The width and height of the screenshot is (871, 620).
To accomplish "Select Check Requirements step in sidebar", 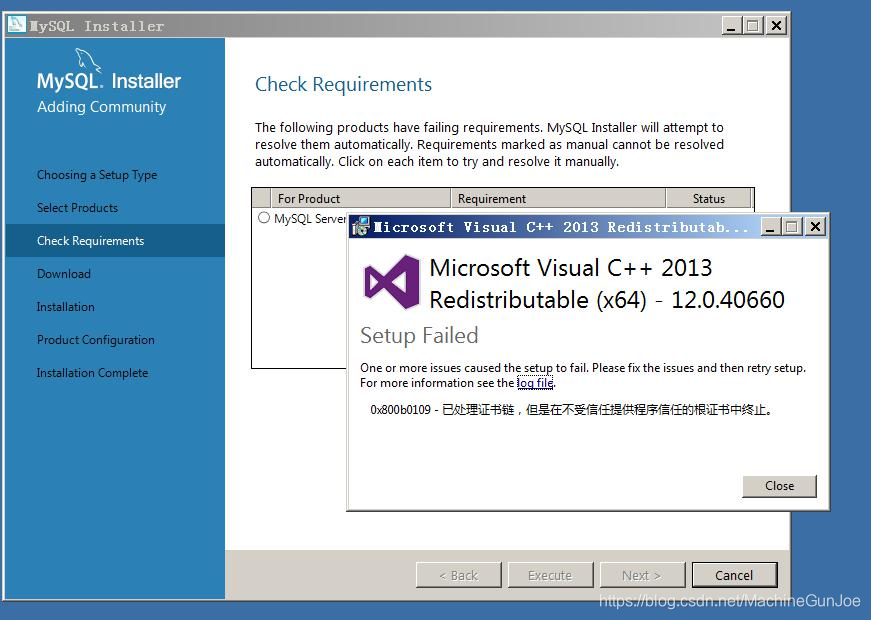I will tap(115, 241).
